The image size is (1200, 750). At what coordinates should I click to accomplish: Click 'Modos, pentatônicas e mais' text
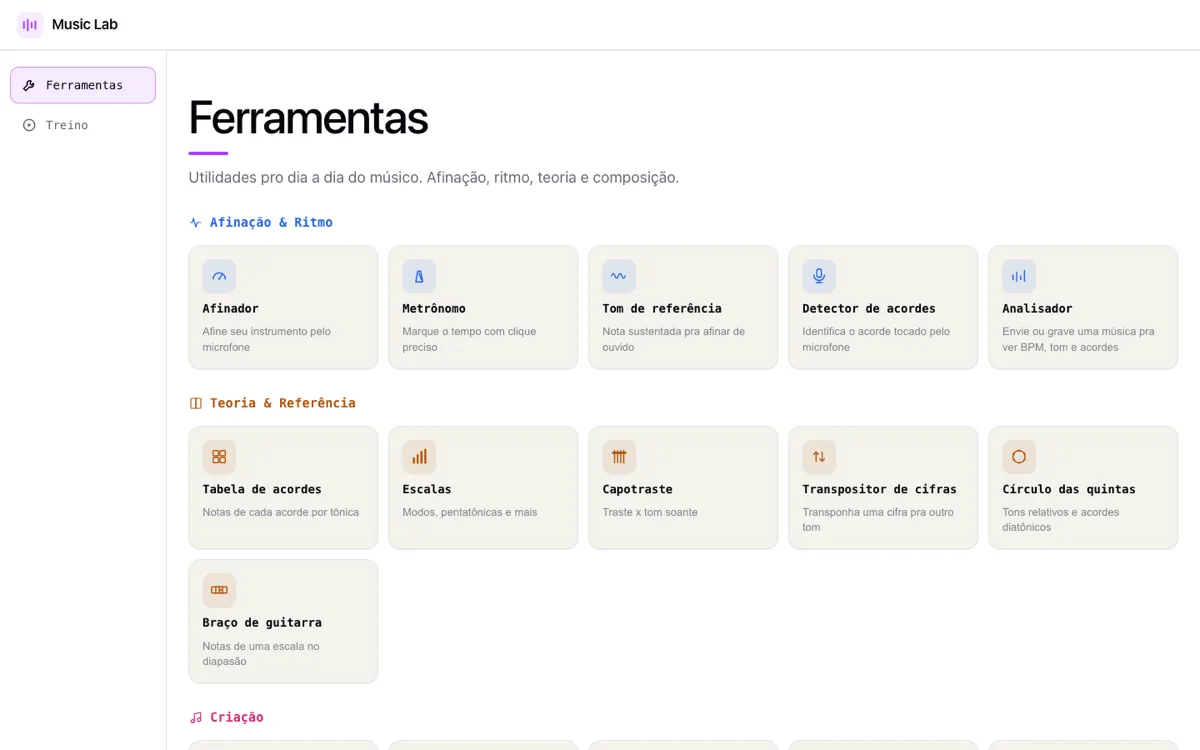click(470, 513)
